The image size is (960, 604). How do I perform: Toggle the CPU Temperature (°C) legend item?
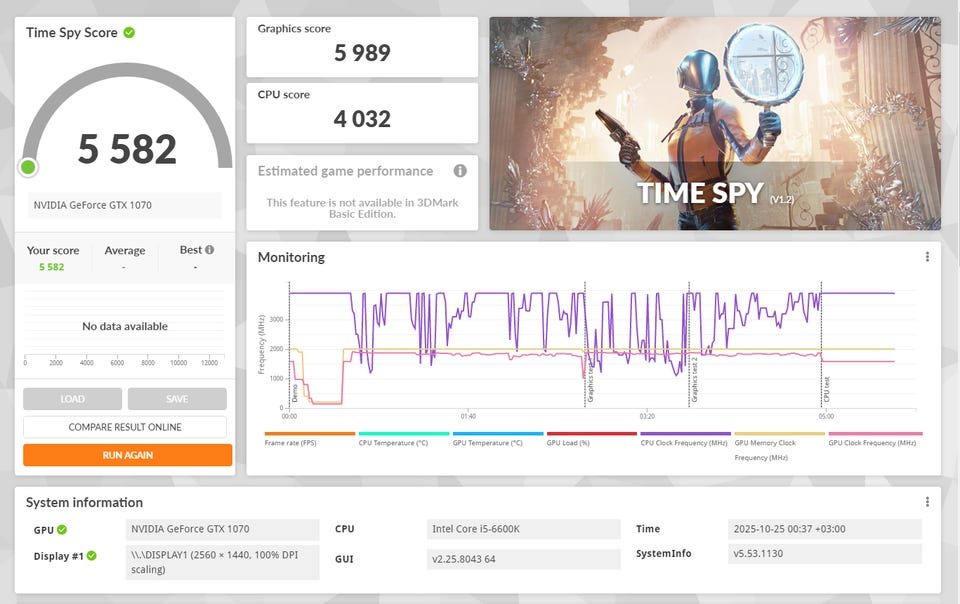[x=403, y=439]
